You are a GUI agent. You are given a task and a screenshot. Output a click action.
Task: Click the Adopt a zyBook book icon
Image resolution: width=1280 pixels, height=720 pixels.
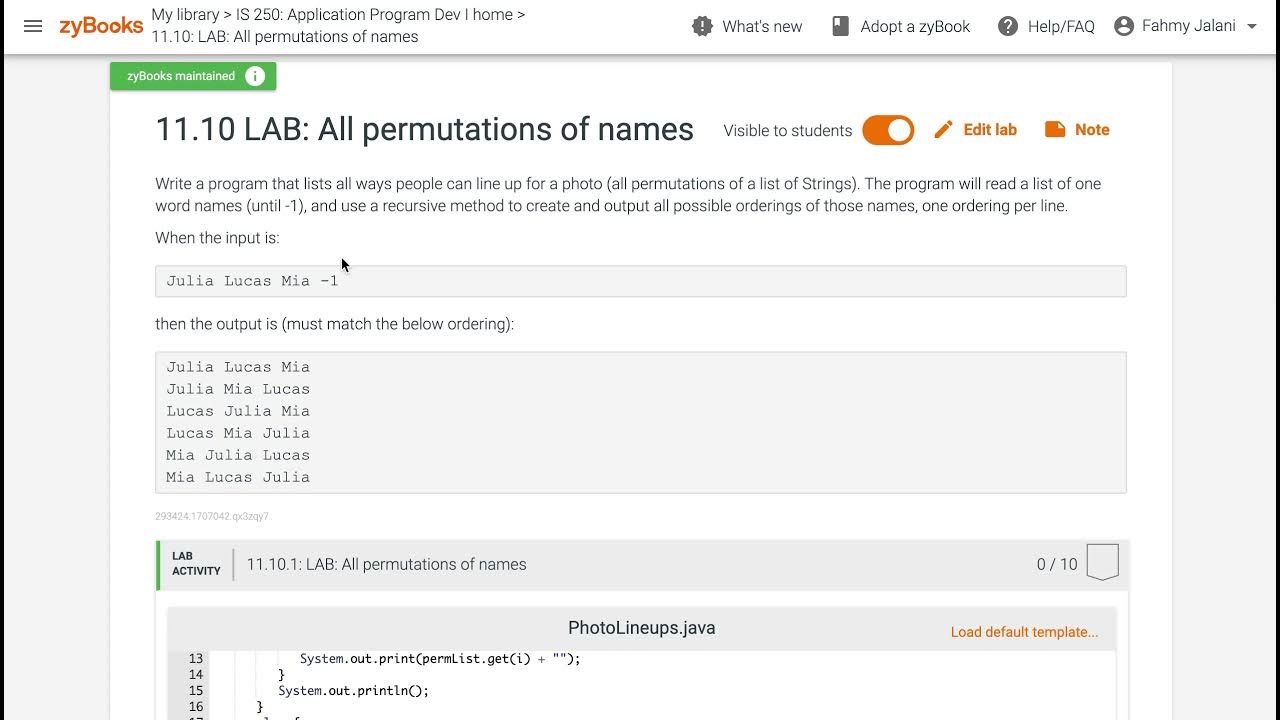(x=841, y=26)
